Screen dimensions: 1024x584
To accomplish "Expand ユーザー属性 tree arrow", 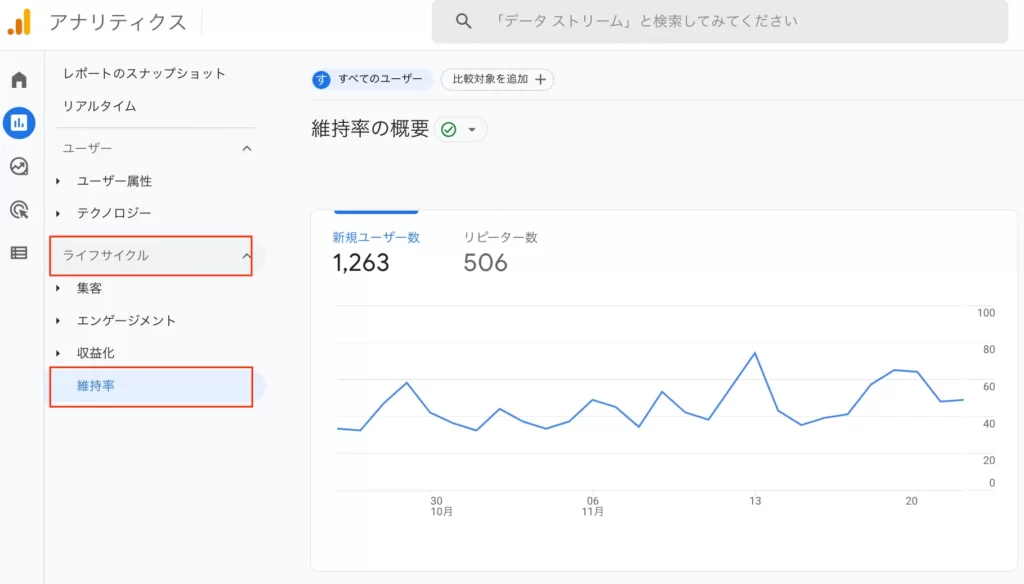I will click(58, 181).
